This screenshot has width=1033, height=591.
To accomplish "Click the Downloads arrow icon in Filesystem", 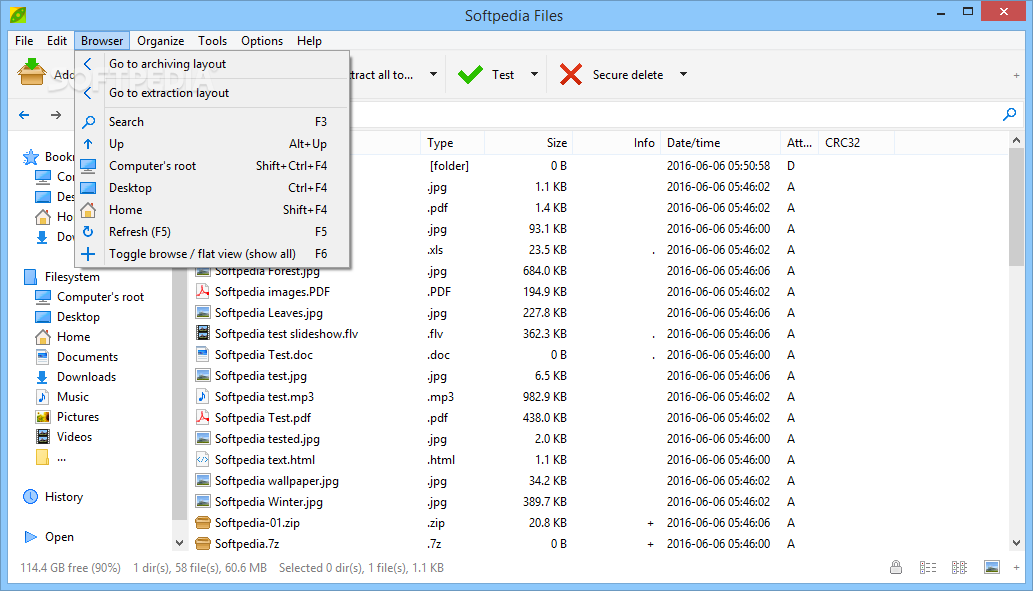I will (x=42, y=377).
